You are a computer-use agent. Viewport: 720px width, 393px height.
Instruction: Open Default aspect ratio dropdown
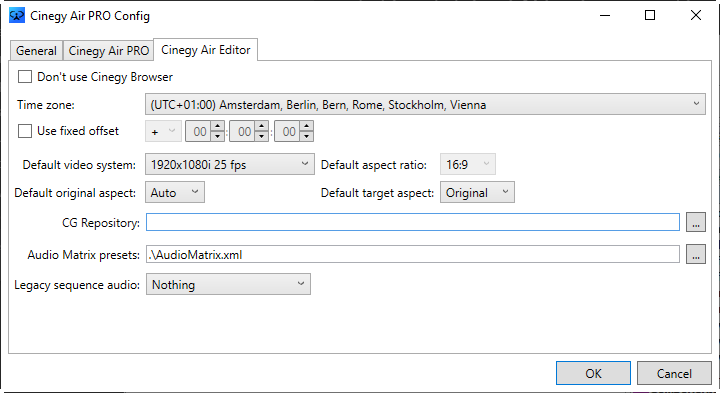(468, 164)
